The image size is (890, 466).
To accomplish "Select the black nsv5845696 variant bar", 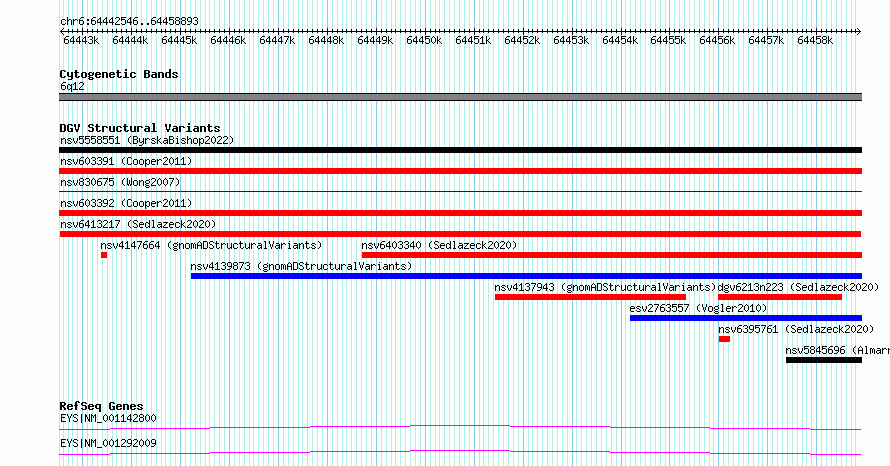I will click(824, 360).
